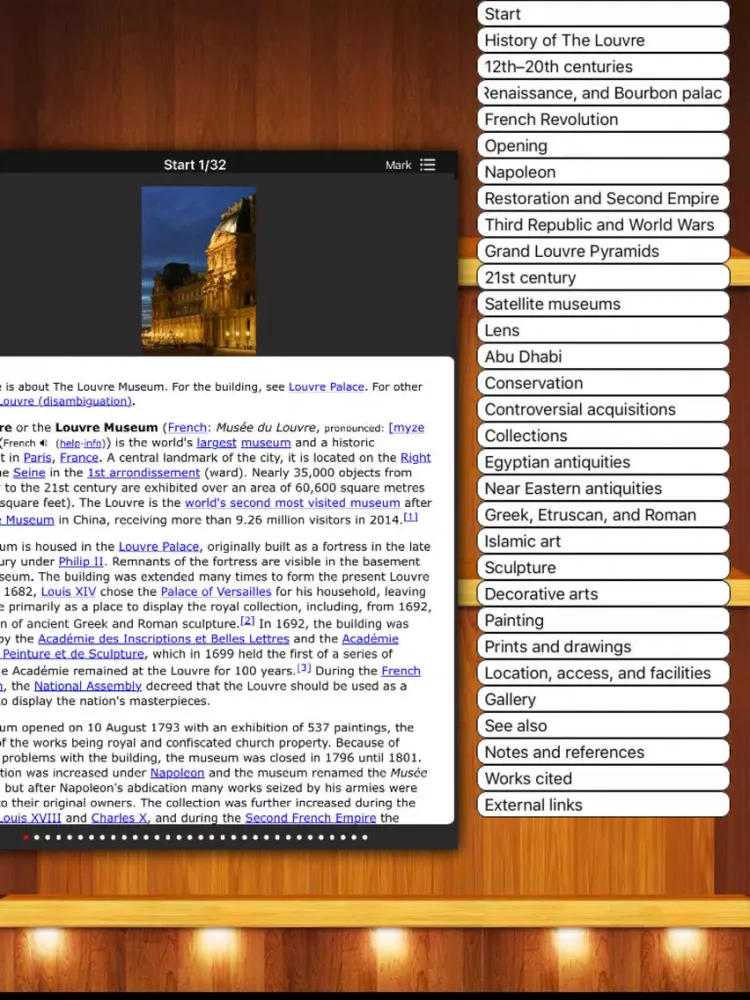Tap the Mark button
The height and width of the screenshot is (1000, 750).
click(x=398, y=165)
